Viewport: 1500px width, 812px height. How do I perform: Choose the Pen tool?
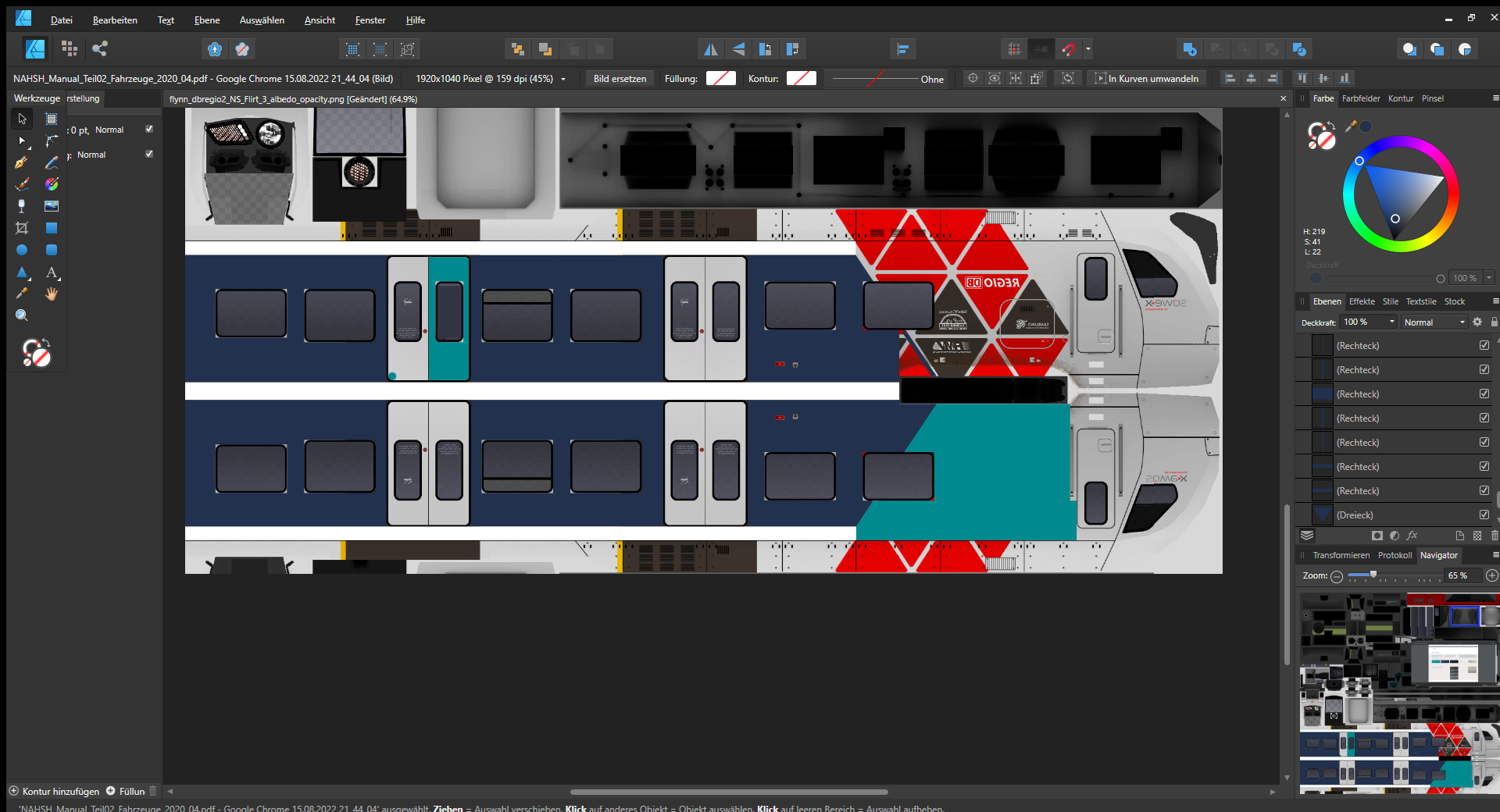click(22, 162)
